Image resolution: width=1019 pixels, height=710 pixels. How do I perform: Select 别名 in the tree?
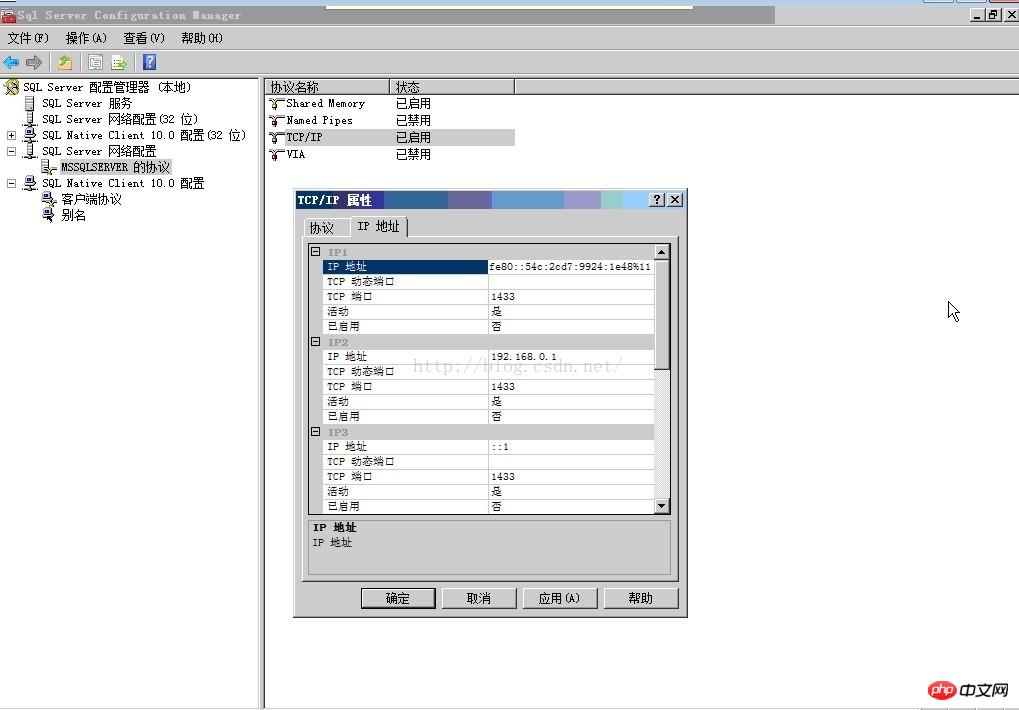[73, 215]
